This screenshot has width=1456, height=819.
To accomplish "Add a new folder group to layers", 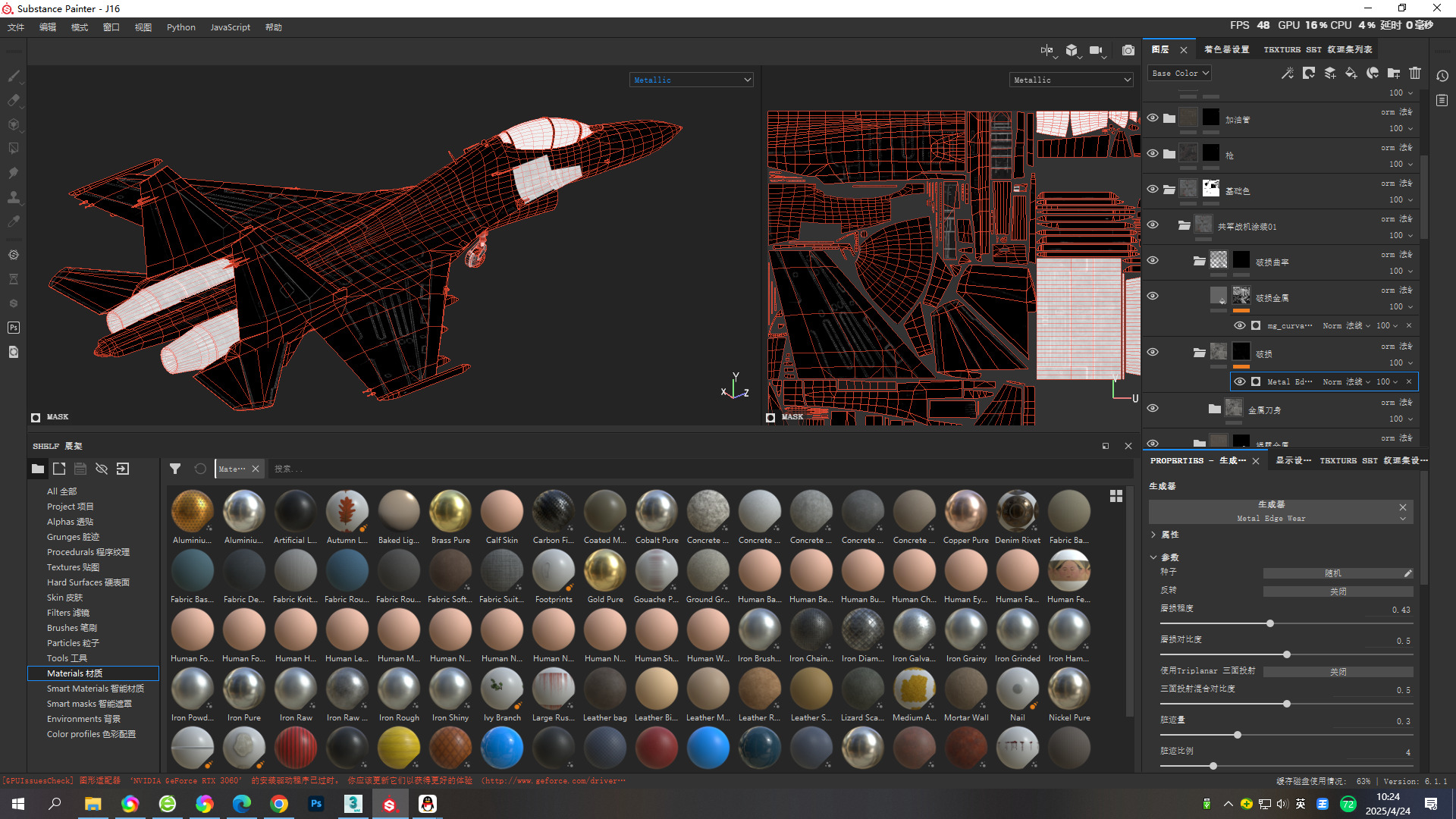I will pyautogui.click(x=1394, y=74).
